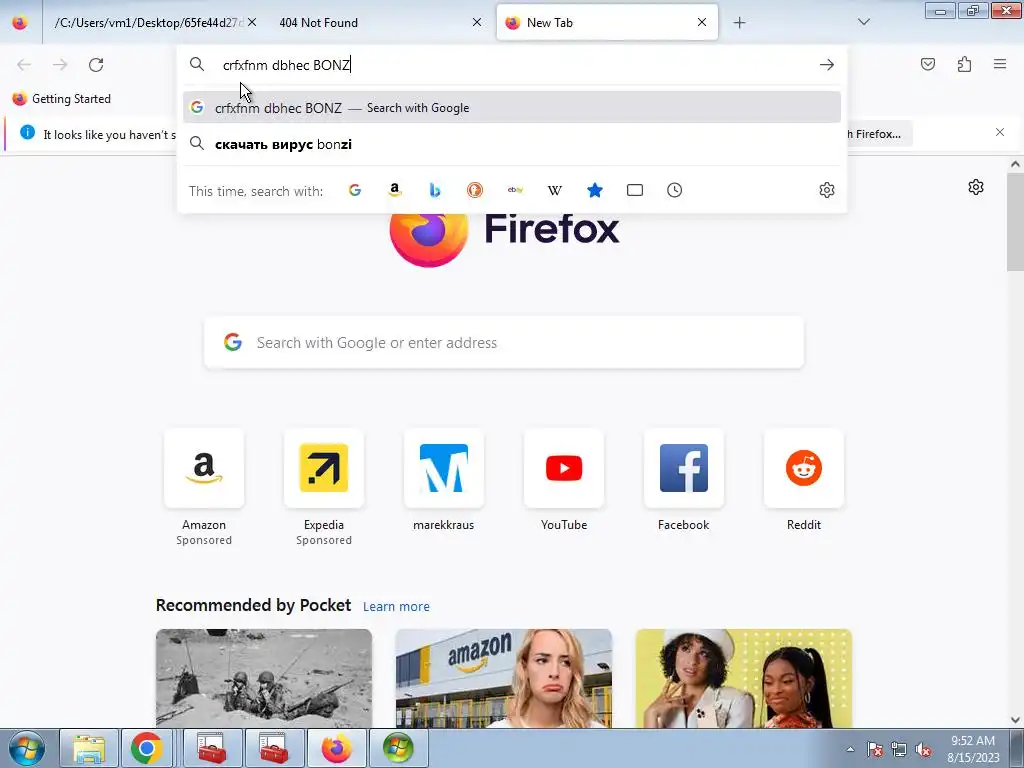Image resolution: width=1024 pixels, height=768 pixels.
Task: Dismiss the notification bar with X
Action: pos(999,133)
